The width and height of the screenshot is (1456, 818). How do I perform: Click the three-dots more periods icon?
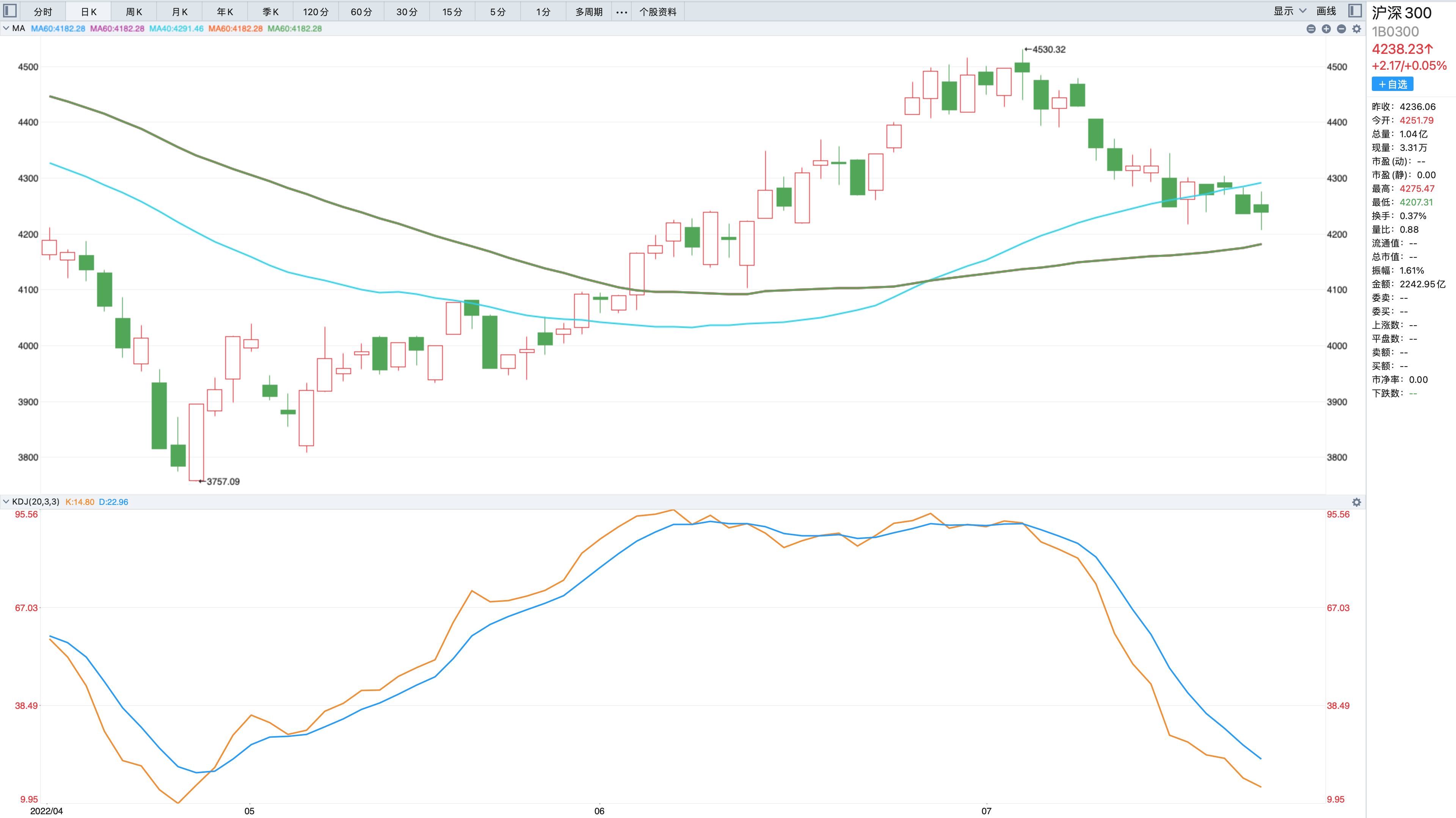click(x=622, y=12)
